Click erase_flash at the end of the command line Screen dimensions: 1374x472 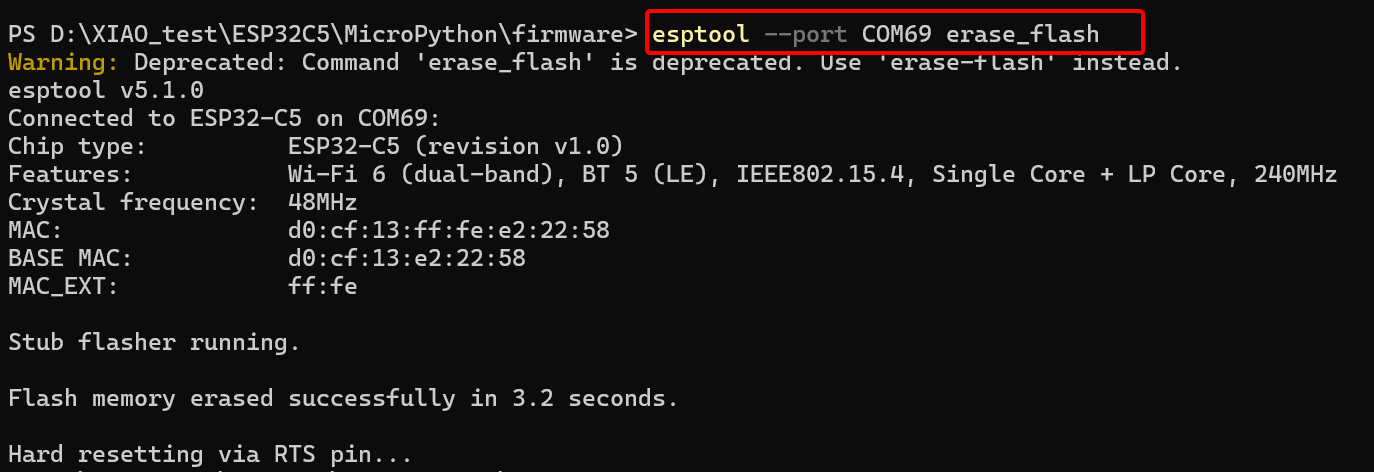pyautogui.click(x=1022, y=34)
